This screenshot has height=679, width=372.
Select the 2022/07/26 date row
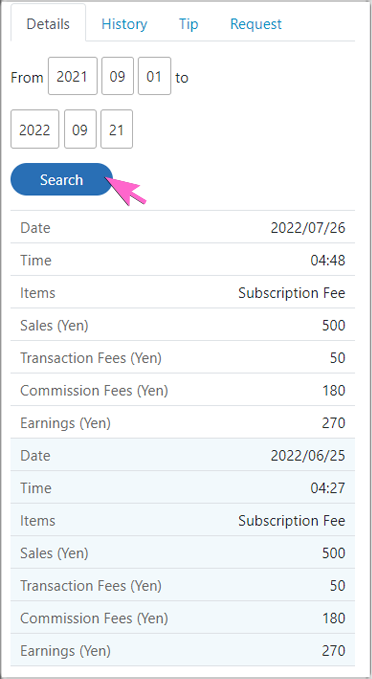[x=183, y=227]
